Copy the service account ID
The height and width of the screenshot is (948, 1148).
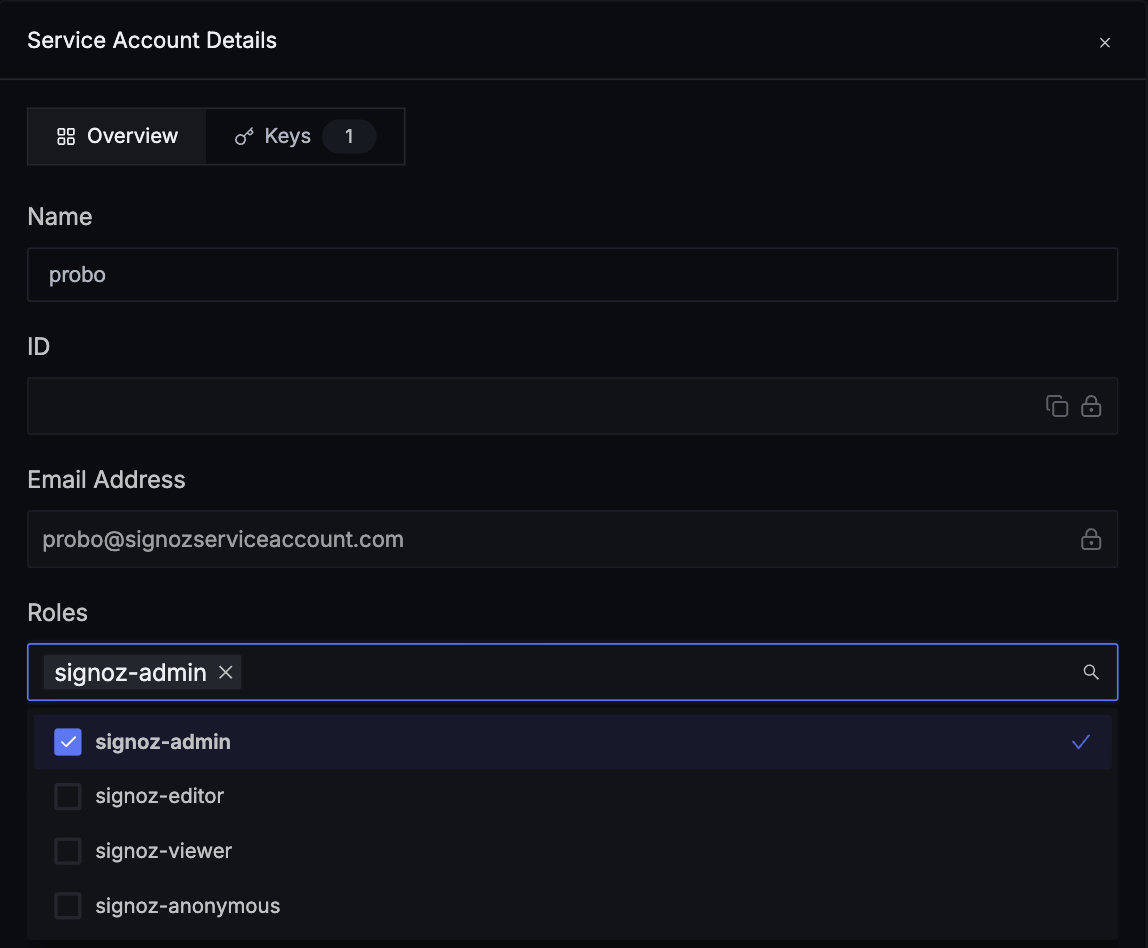point(1056,406)
